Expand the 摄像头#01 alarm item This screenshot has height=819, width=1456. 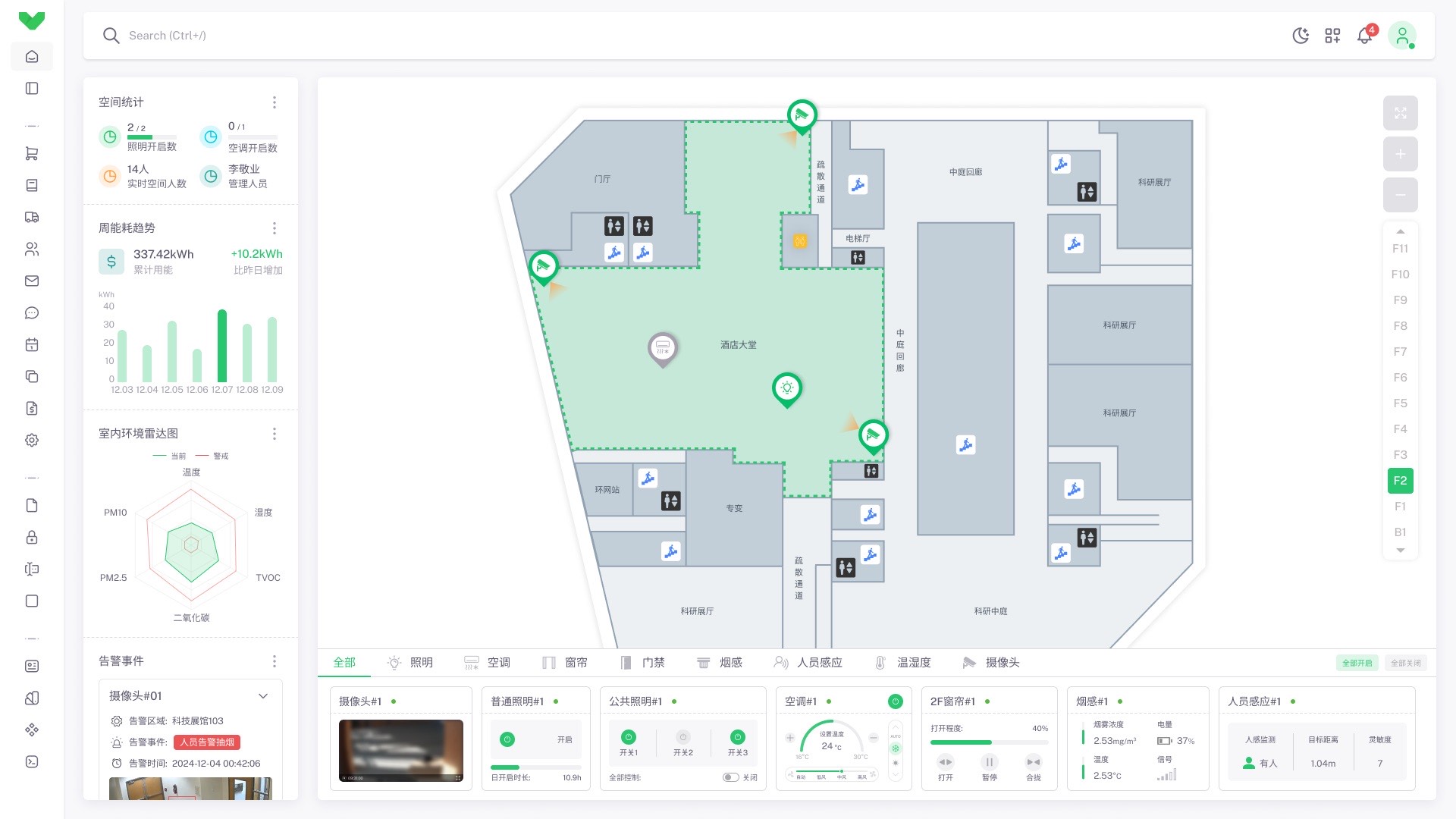(x=263, y=696)
